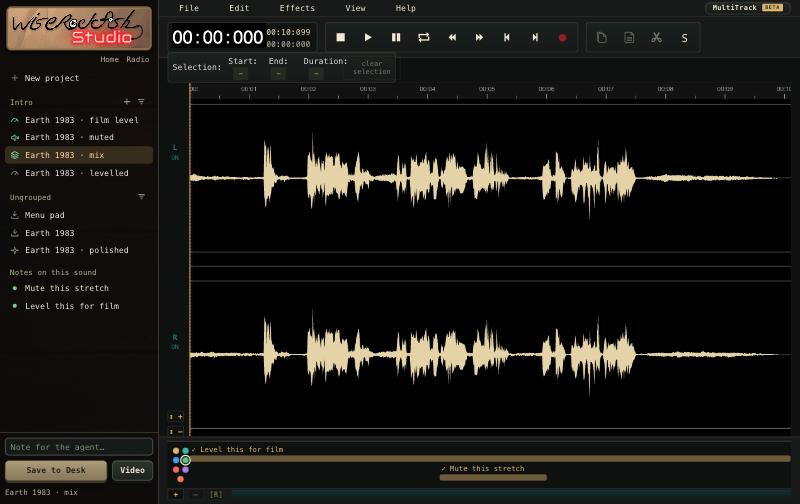The width and height of the screenshot is (800, 504).
Task: Click the Cut scissors icon
Action: pyautogui.click(x=657, y=37)
